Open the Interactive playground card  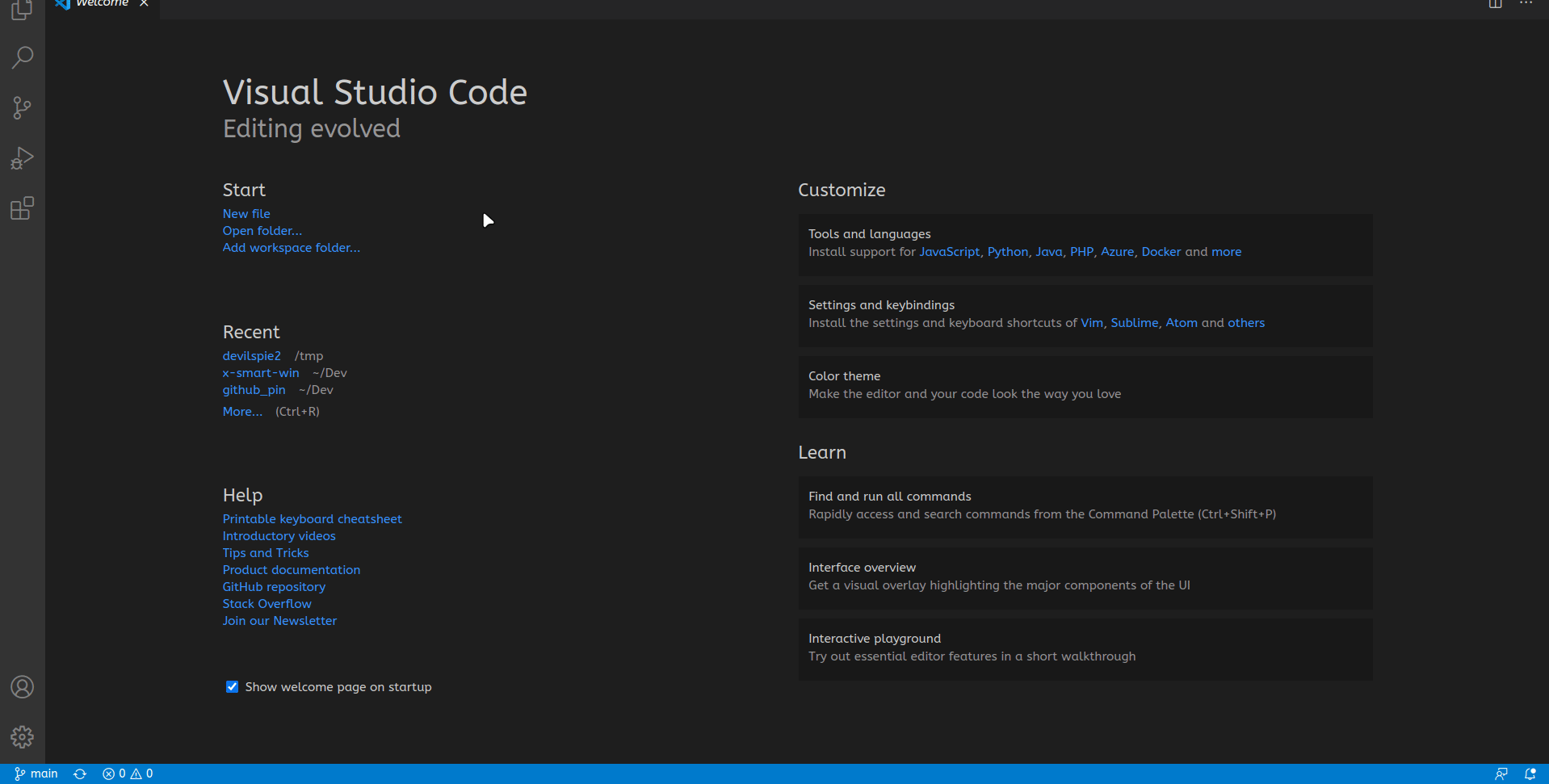1085,648
